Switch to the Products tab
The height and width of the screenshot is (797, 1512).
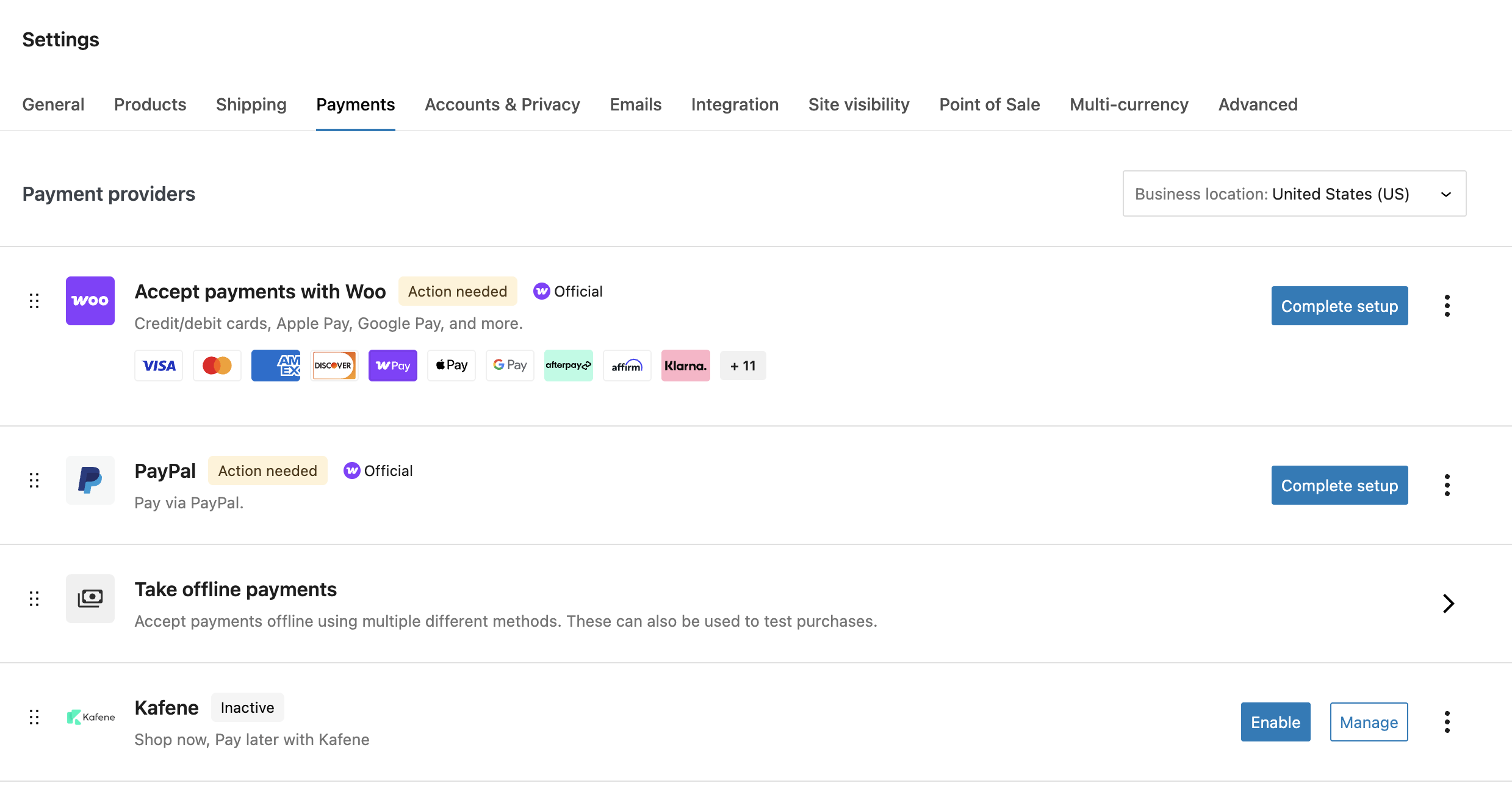click(x=150, y=104)
